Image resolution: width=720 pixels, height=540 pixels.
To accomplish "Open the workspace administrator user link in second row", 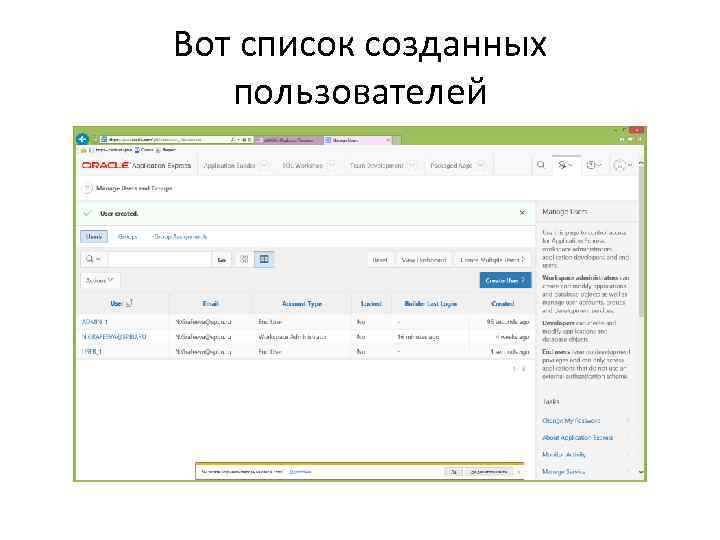I will 114,337.
